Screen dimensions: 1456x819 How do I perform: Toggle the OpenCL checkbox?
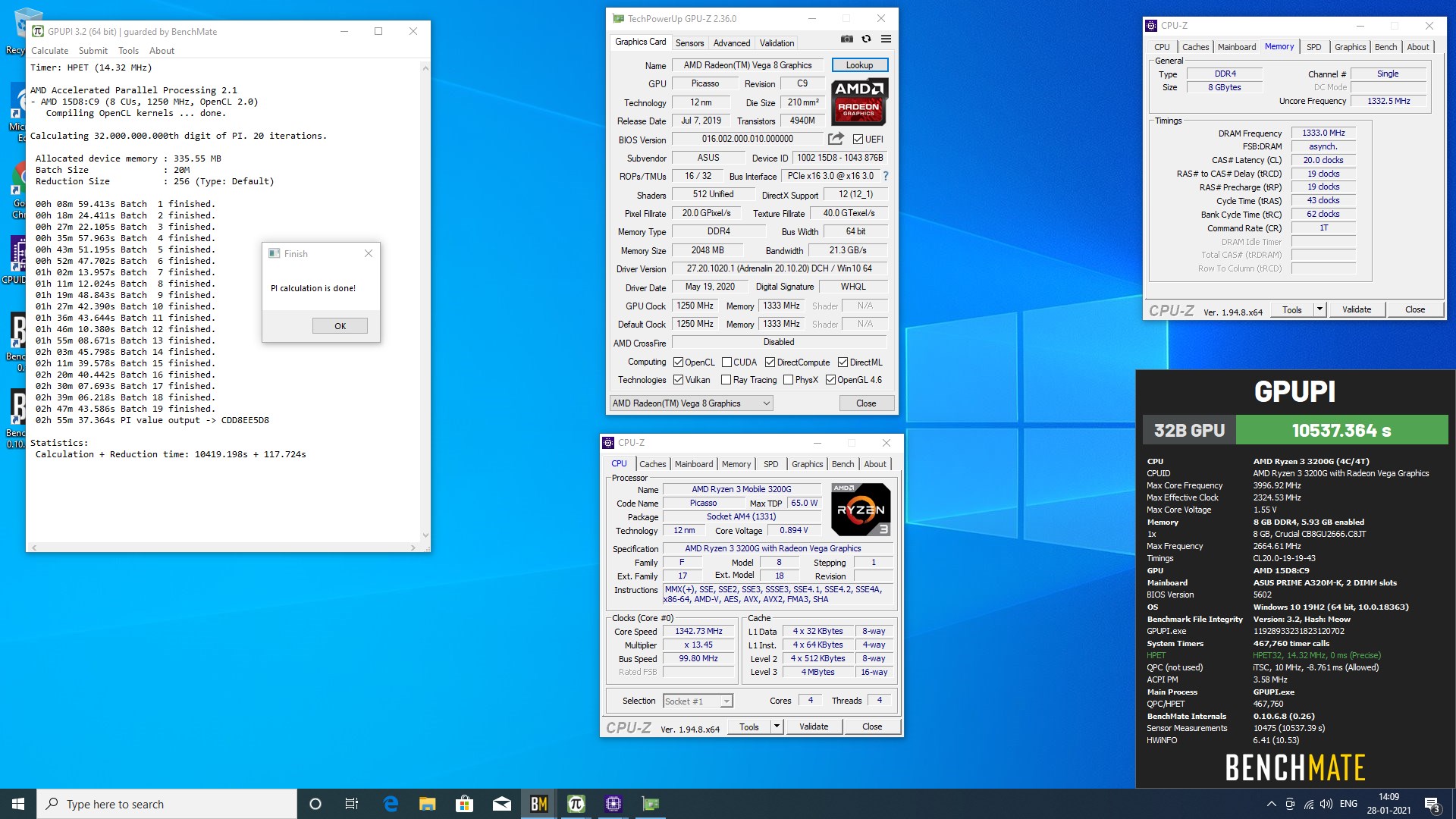678,362
